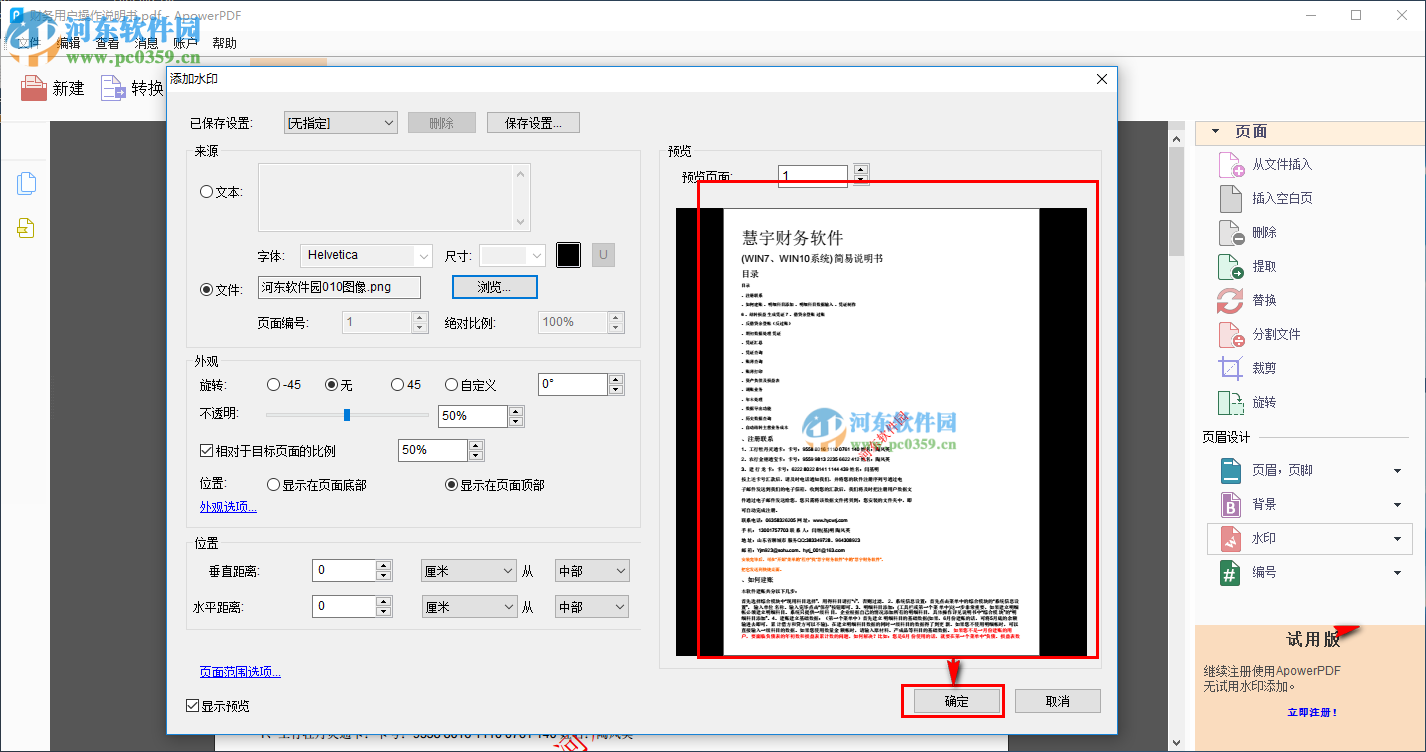The width and height of the screenshot is (1426, 752).
Task: Open the 查看 menu
Action: pyautogui.click(x=106, y=42)
